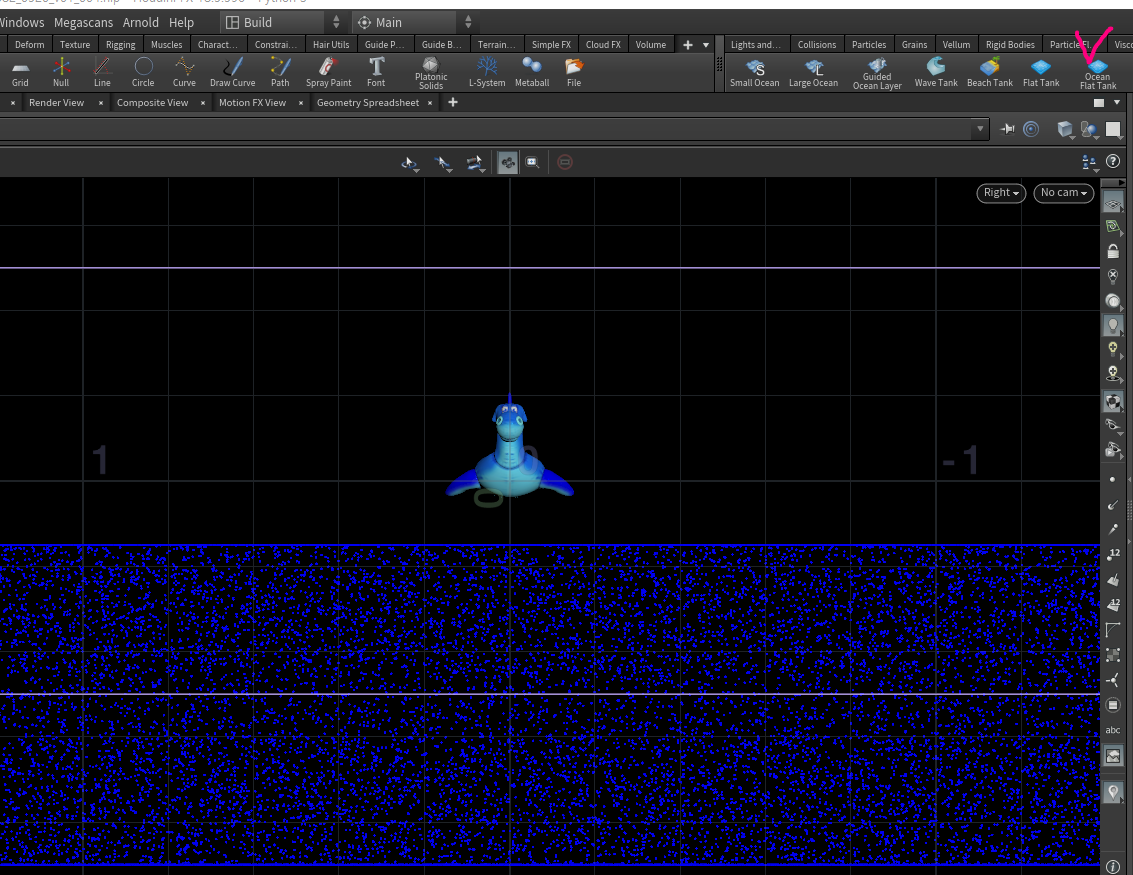
Task: Click the Large Ocean shelf tool
Action: click(814, 73)
